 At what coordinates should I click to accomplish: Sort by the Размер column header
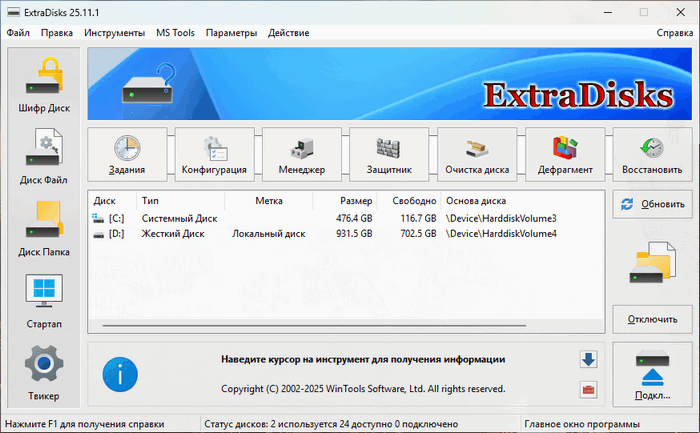point(345,201)
